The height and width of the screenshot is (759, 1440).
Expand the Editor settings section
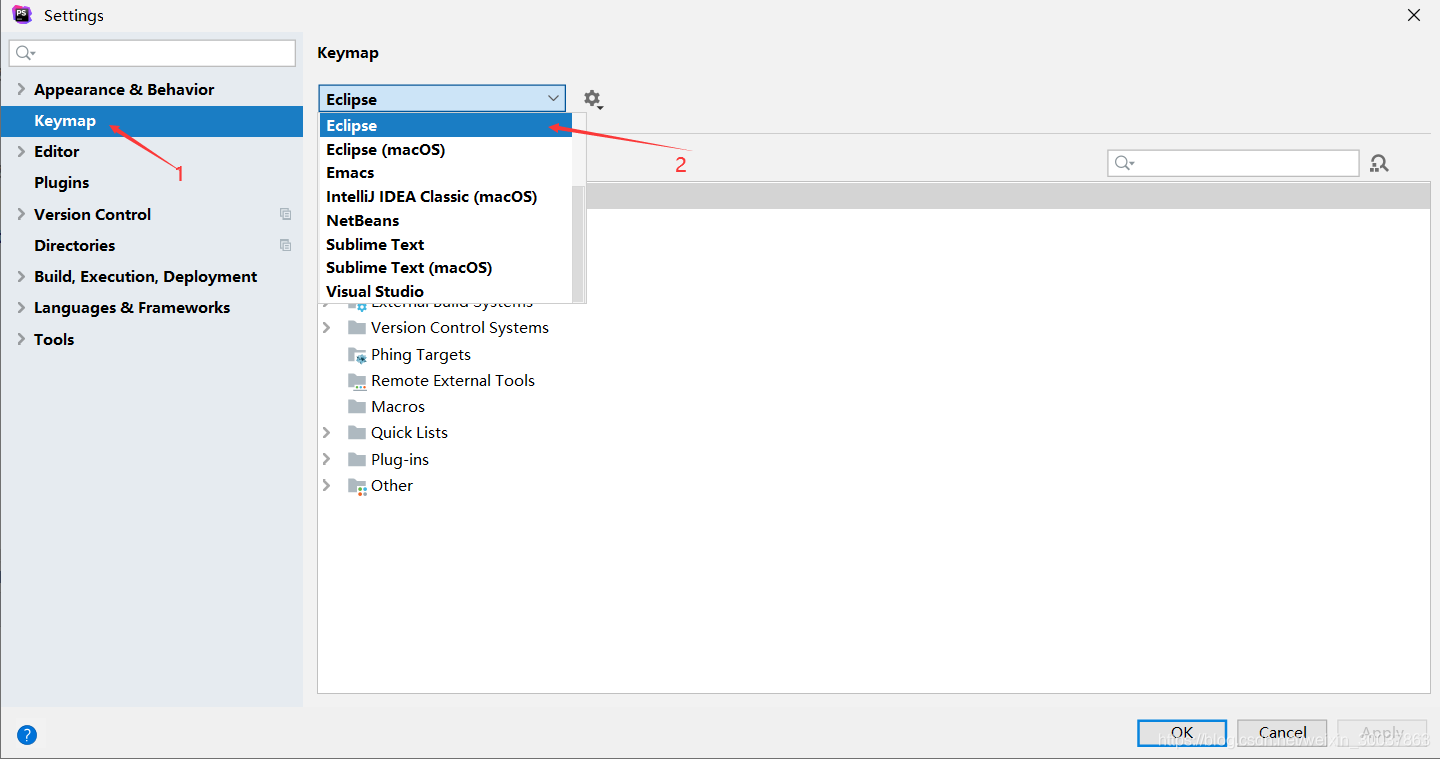coord(21,151)
